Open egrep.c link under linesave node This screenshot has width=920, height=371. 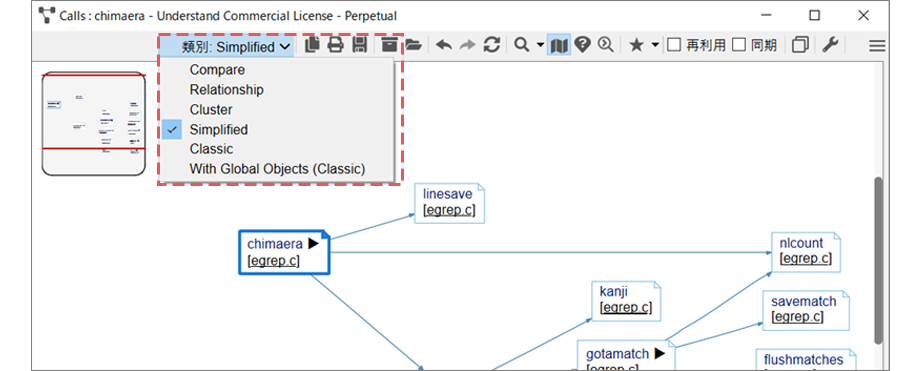click(x=449, y=210)
